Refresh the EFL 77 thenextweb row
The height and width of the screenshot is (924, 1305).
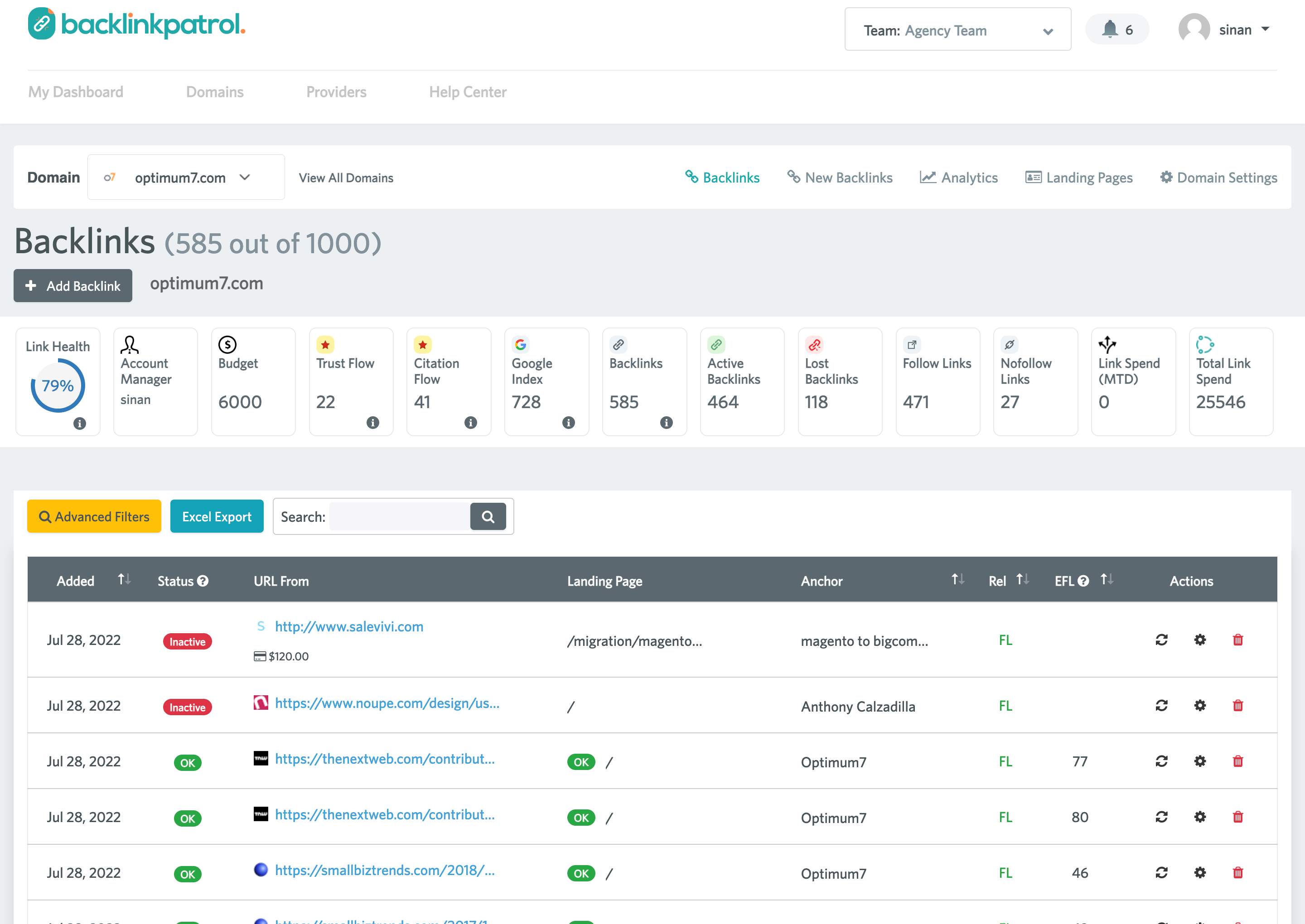(x=1161, y=761)
